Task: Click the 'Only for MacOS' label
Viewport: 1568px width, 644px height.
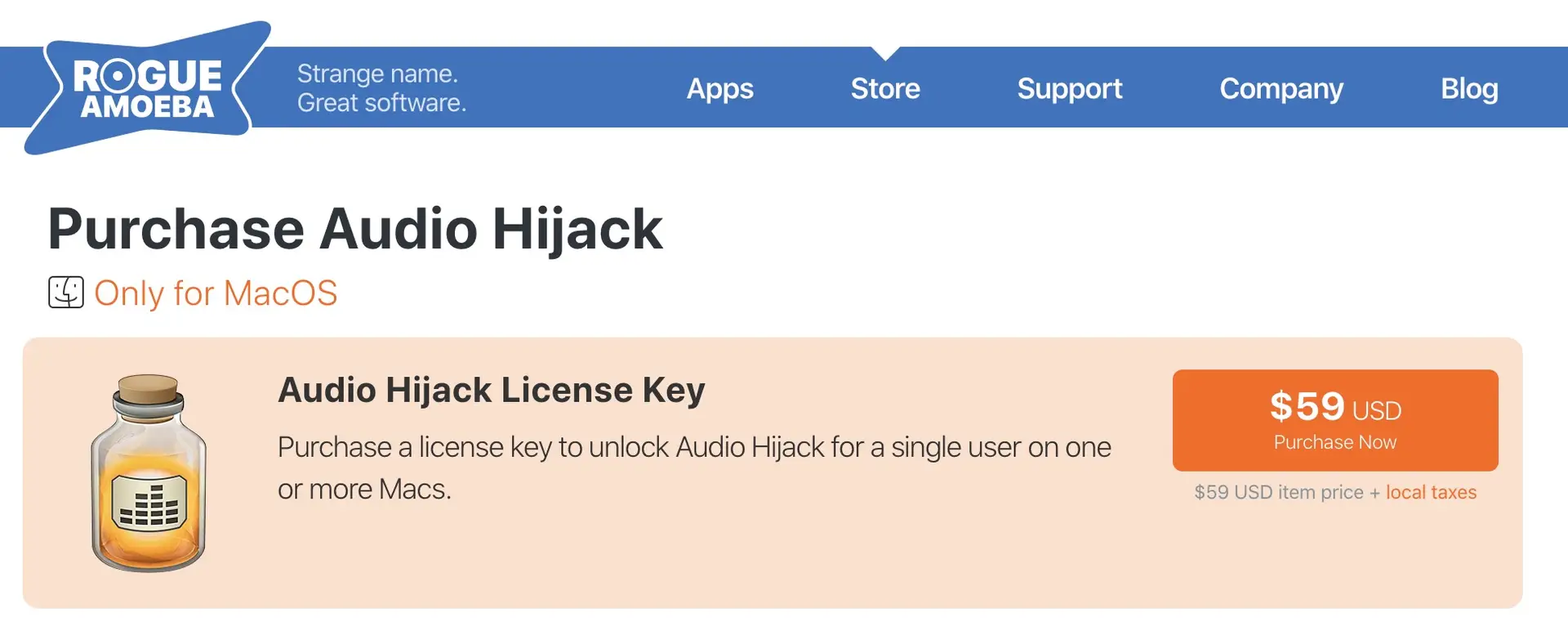Action: [216, 293]
